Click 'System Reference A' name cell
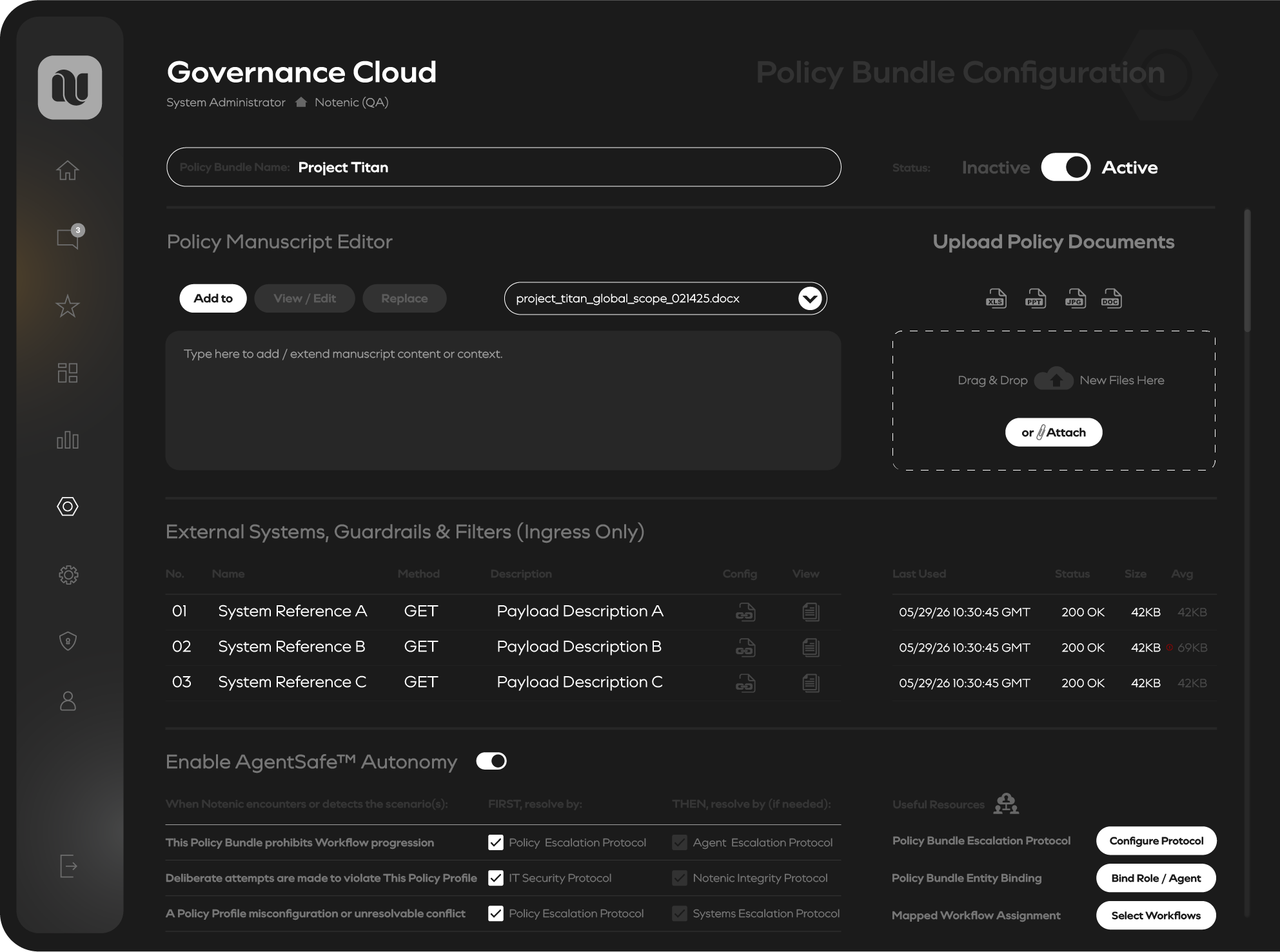Screen dimensions: 1280x952 click(292, 611)
